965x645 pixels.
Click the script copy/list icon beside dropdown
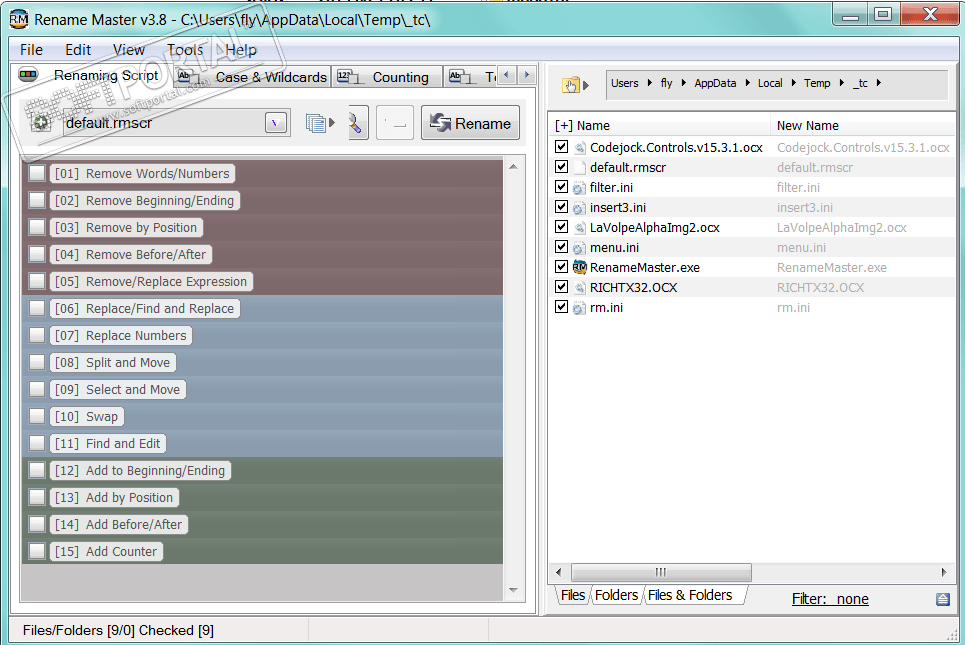click(x=316, y=123)
